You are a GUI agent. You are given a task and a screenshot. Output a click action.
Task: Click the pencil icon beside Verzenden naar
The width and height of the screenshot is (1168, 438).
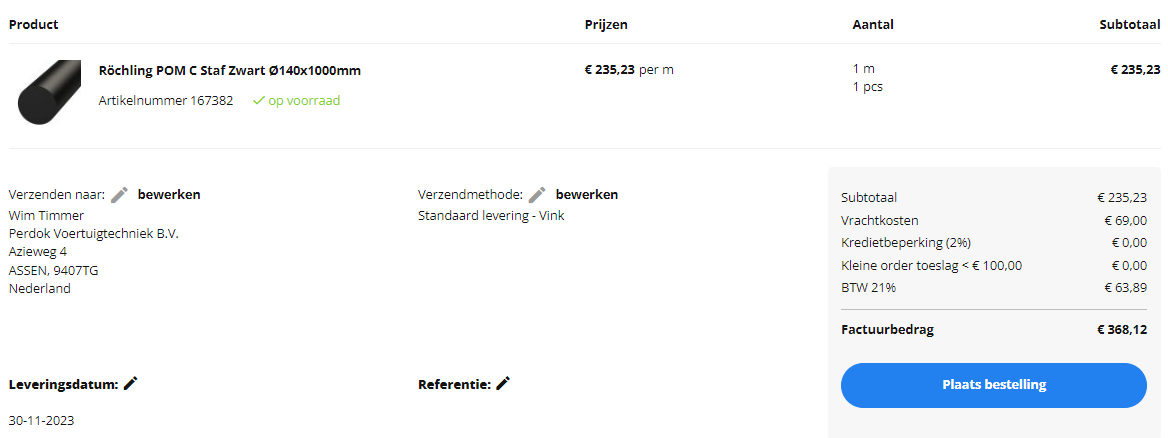pyautogui.click(x=120, y=195)
